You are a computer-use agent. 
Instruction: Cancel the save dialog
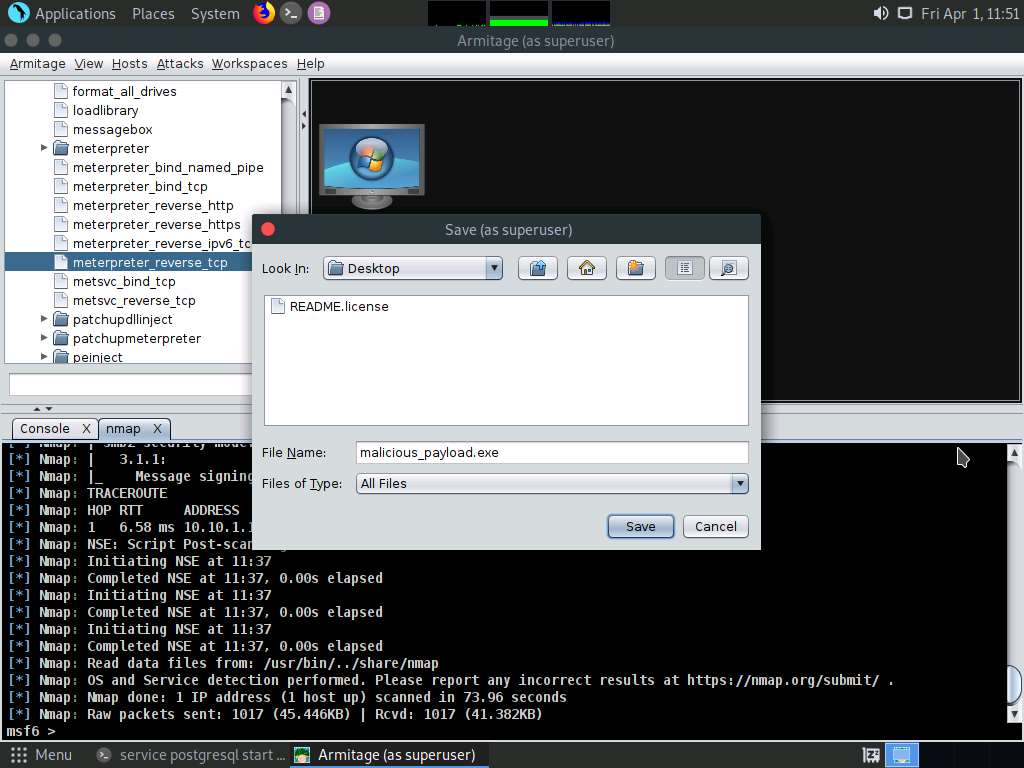tap(715, 526)
